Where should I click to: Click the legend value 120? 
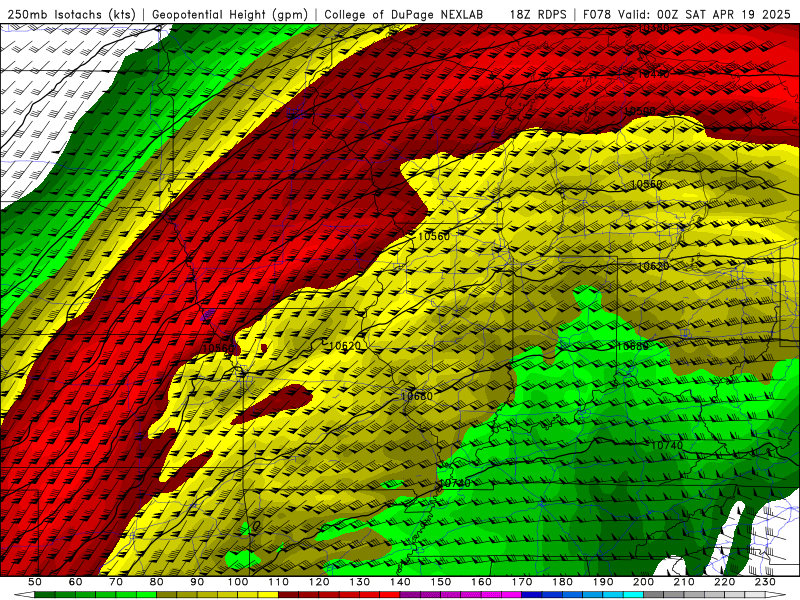pyautogui.click(x=319, y=582)
